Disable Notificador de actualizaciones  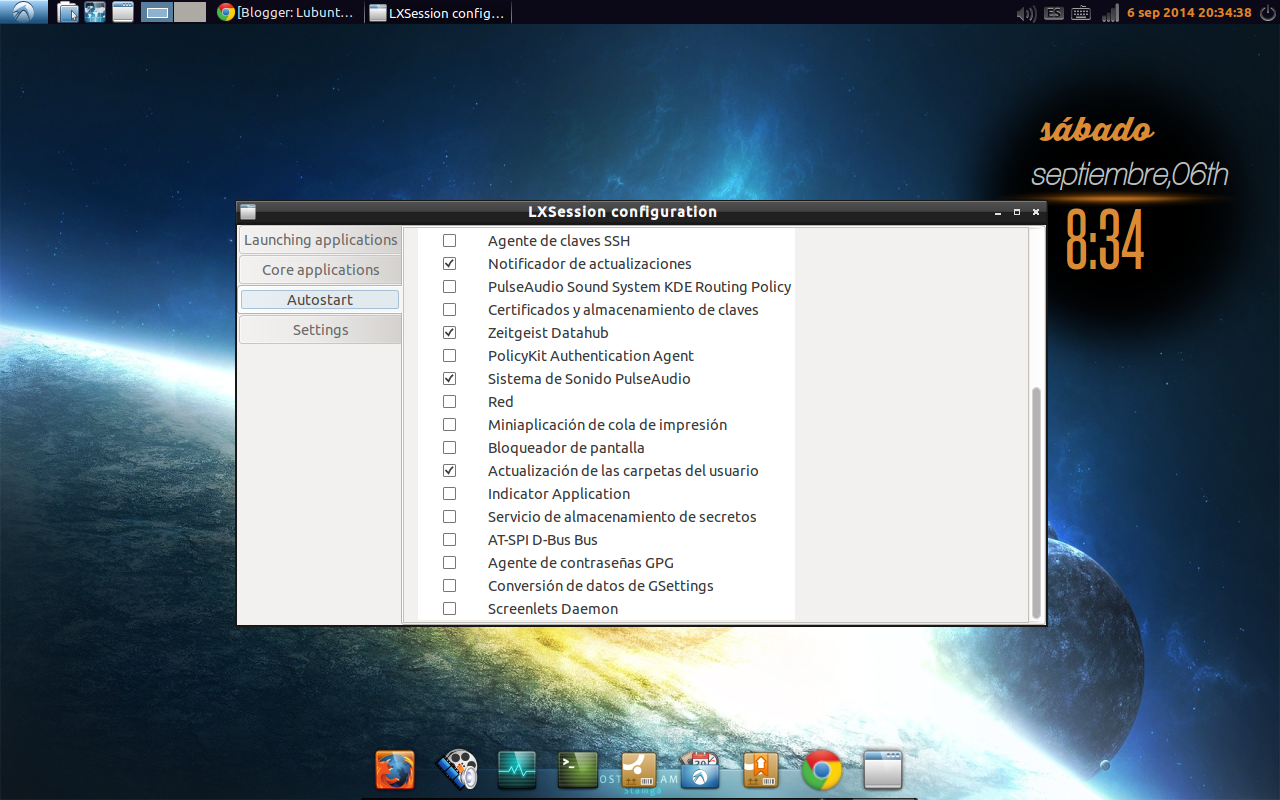coord(449,263)
